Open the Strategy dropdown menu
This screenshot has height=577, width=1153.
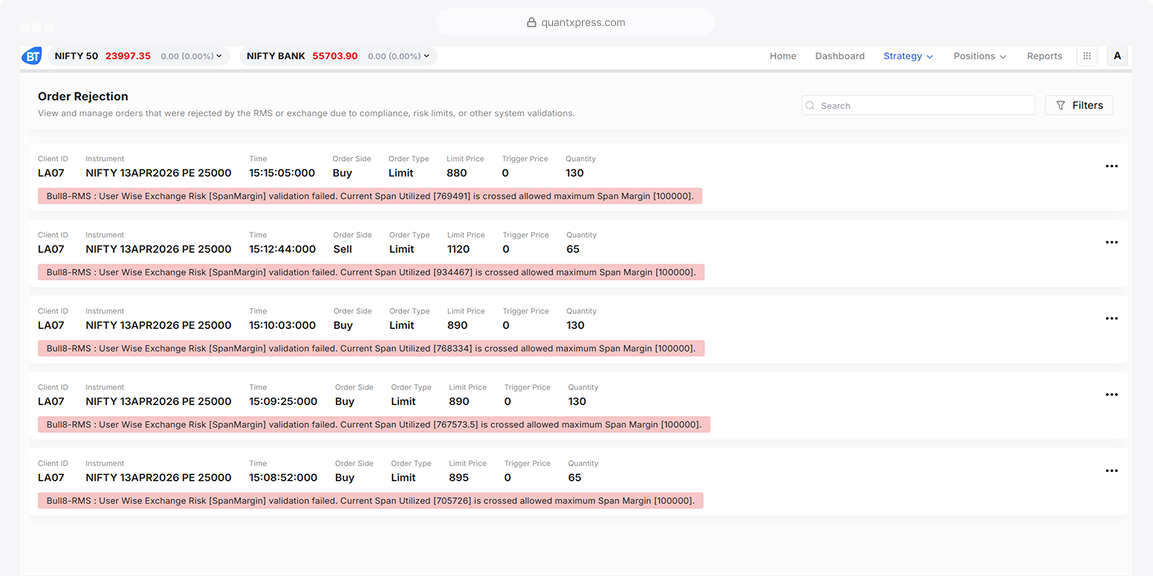point(908,56)
